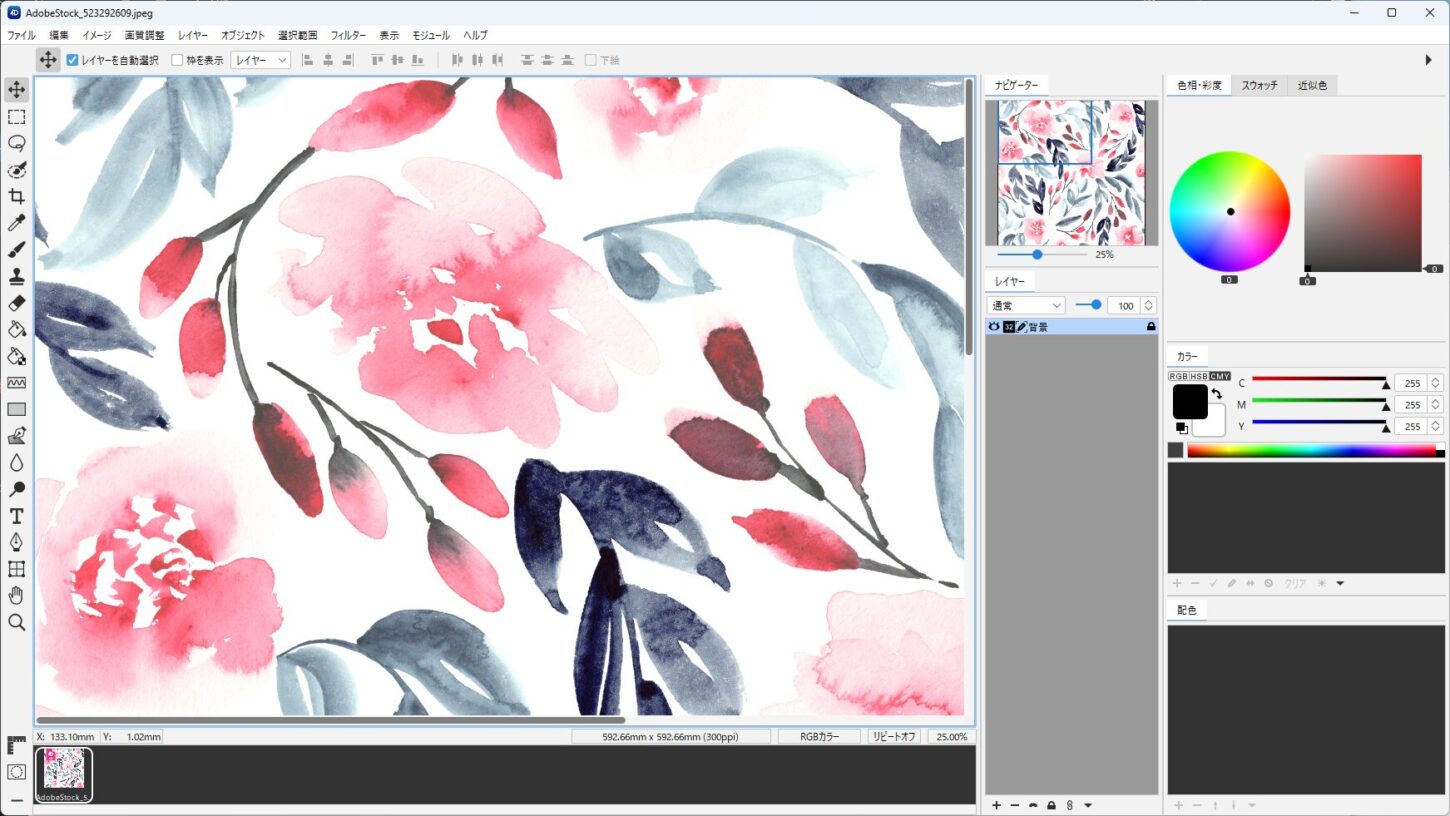Expand the layer panel options menu arrow
Screen dimensions: 1450x816
[x=1088, y=805]
